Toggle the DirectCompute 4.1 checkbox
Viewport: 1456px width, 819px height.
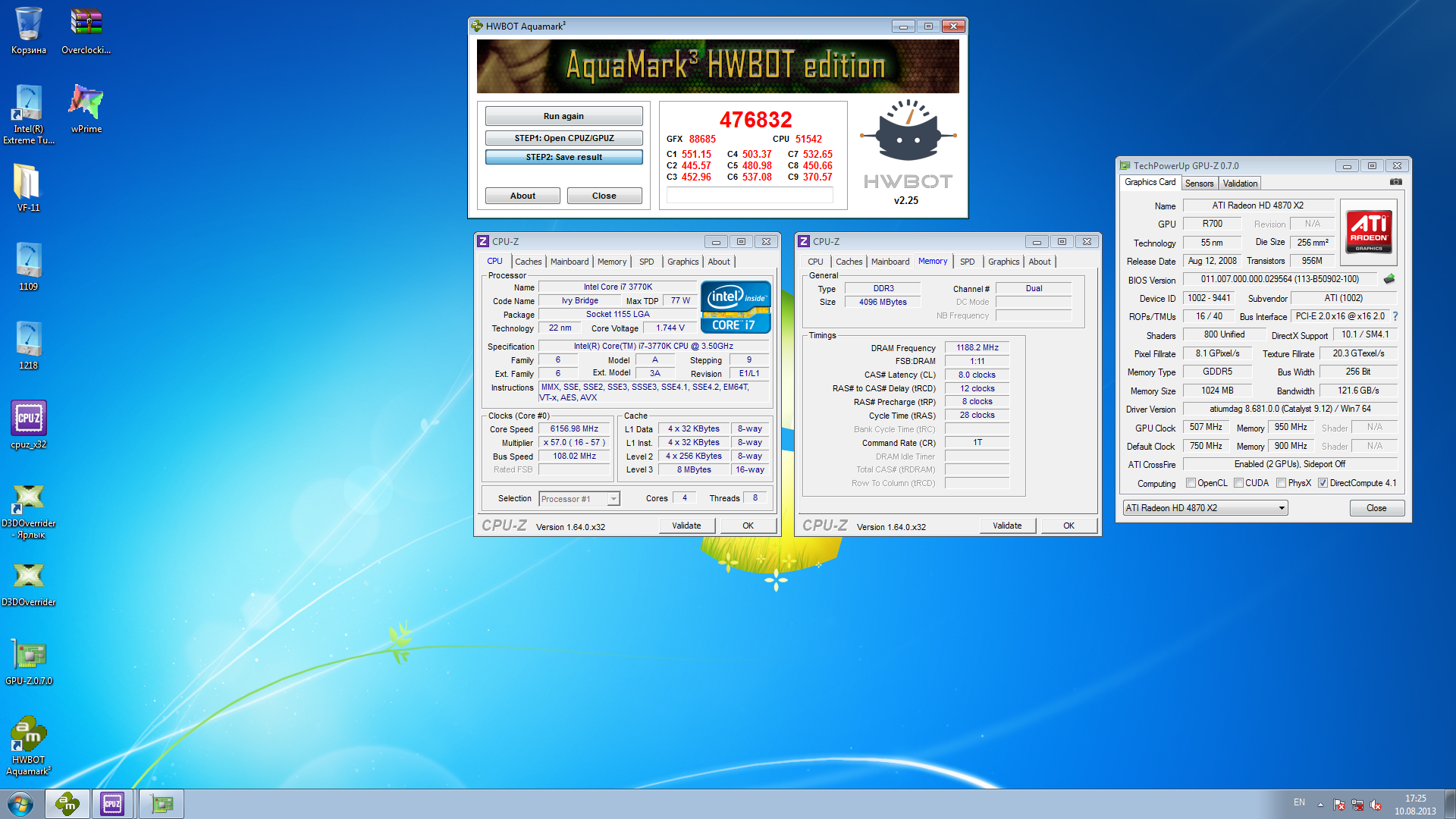point(1323,483)
